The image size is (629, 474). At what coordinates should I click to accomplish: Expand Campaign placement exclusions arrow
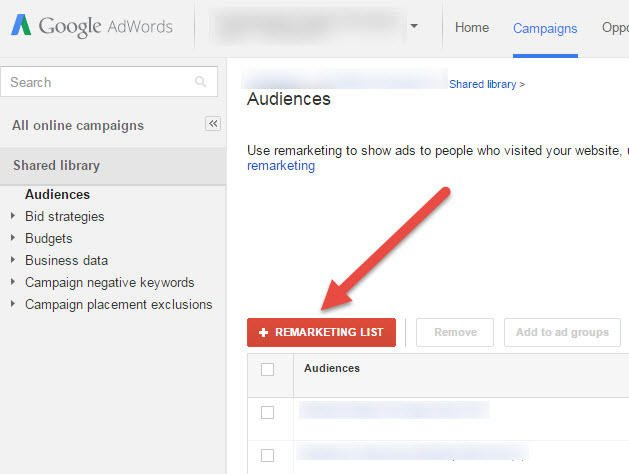click(x=13, y=304)
